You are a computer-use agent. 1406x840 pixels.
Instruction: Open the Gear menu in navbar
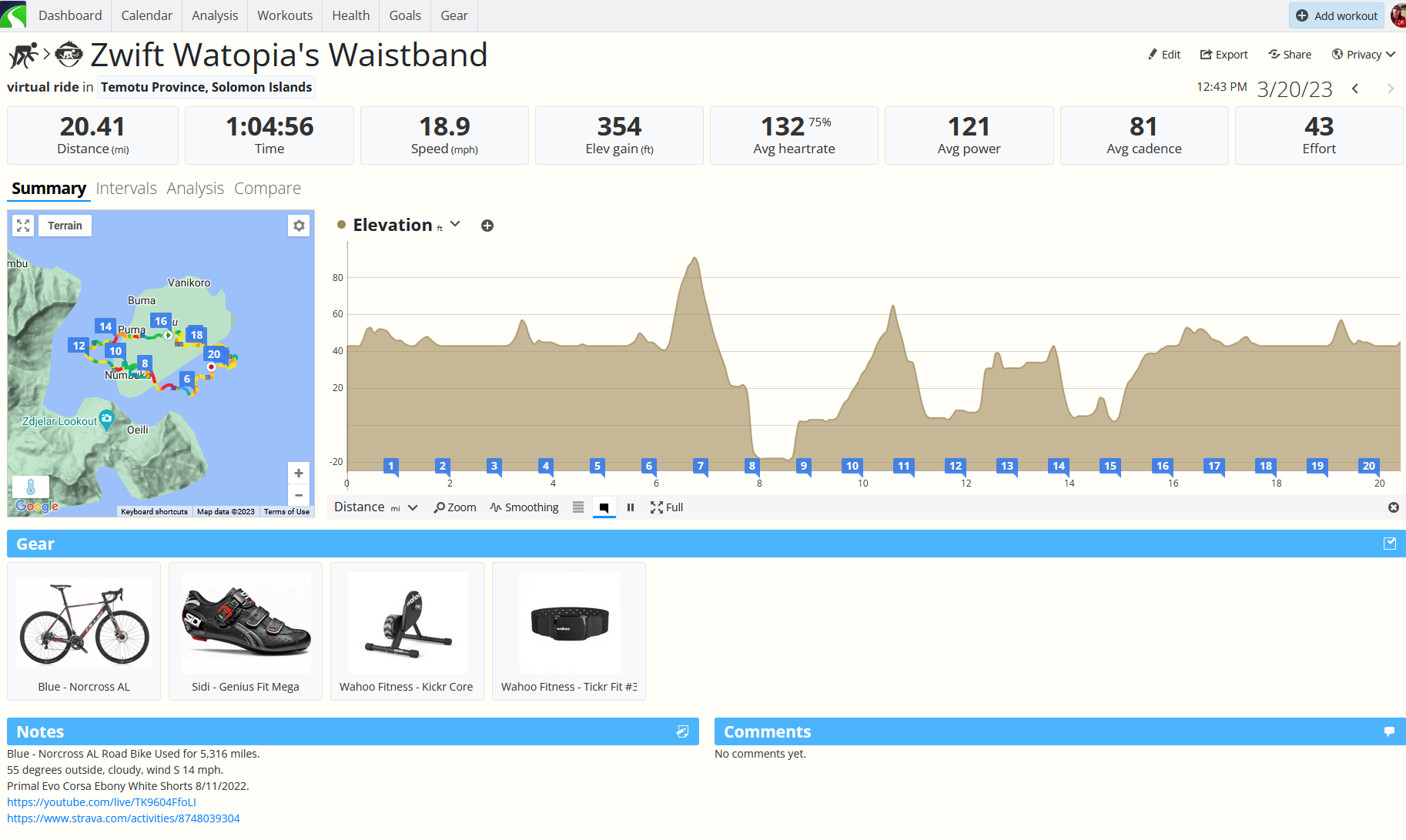pos(454,15)
